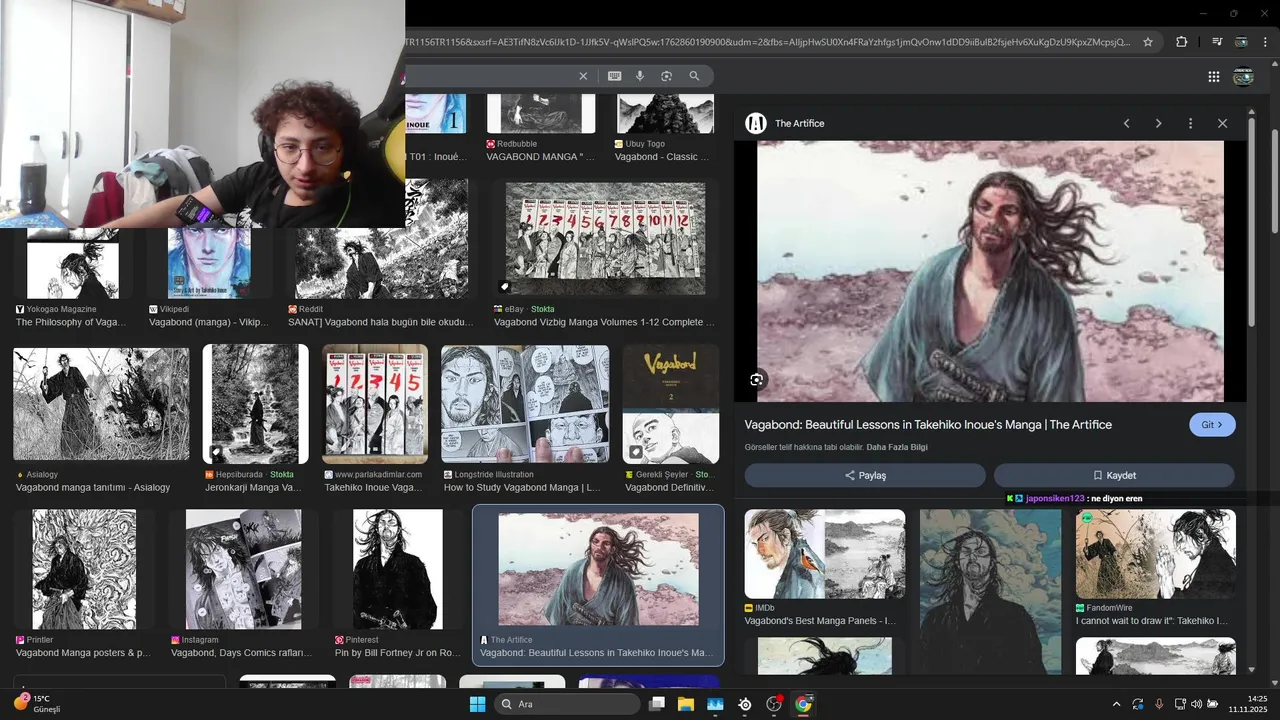Open the Vagabond Beautiful Lessons title link
The width and height of the screenshot is (1280, 720).
(928, 425)
